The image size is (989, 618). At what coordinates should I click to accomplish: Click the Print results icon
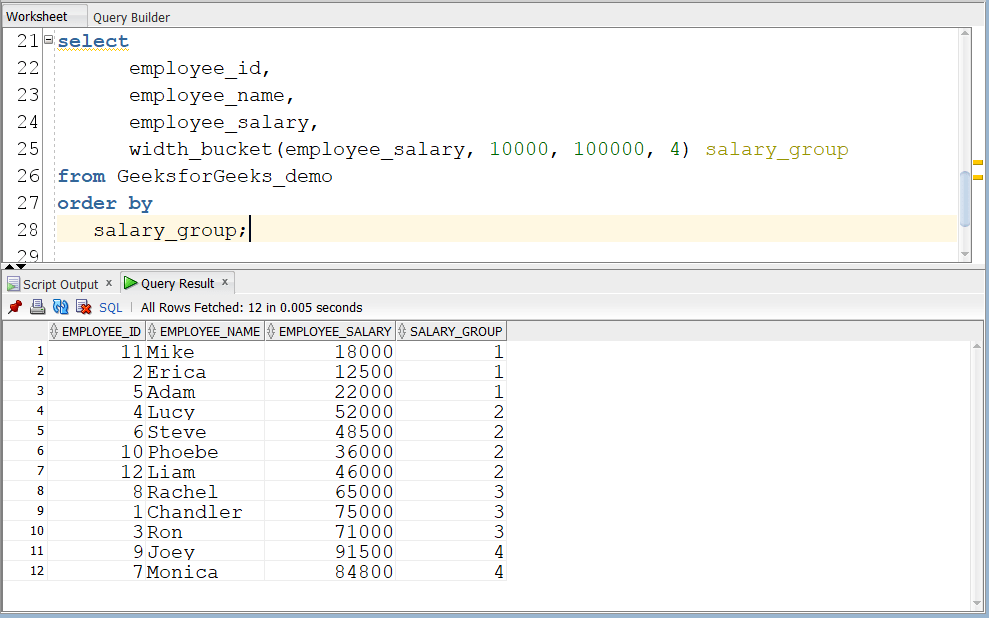pos(37,307)
